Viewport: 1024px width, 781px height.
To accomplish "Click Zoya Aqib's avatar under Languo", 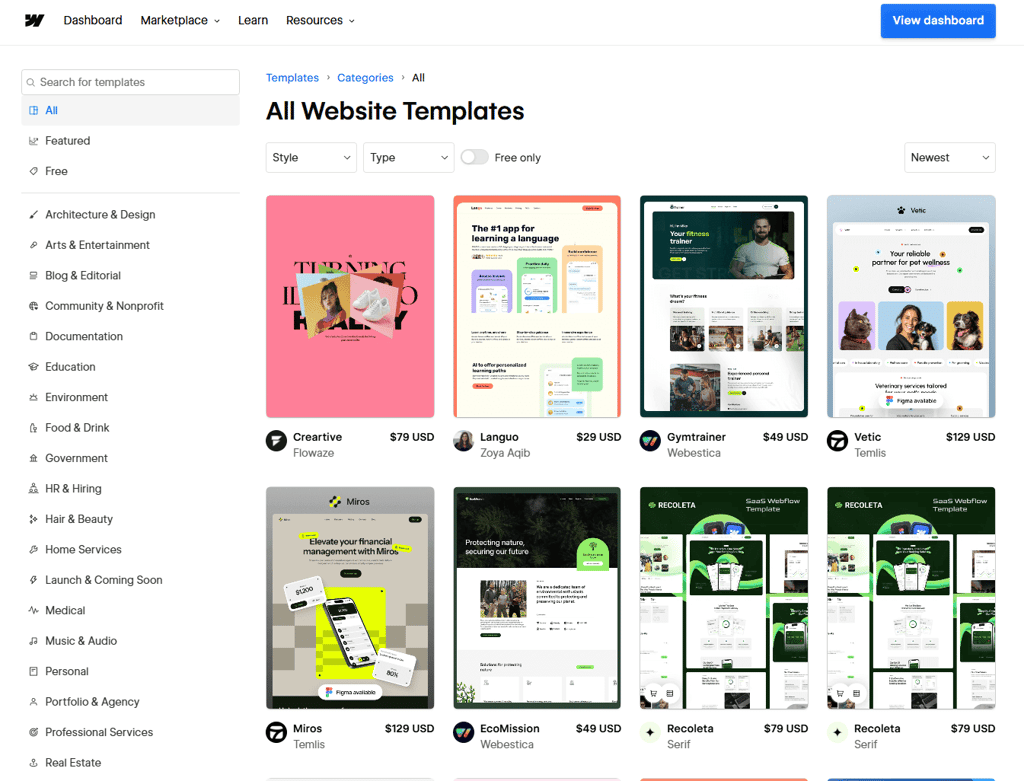I will 464,441.
